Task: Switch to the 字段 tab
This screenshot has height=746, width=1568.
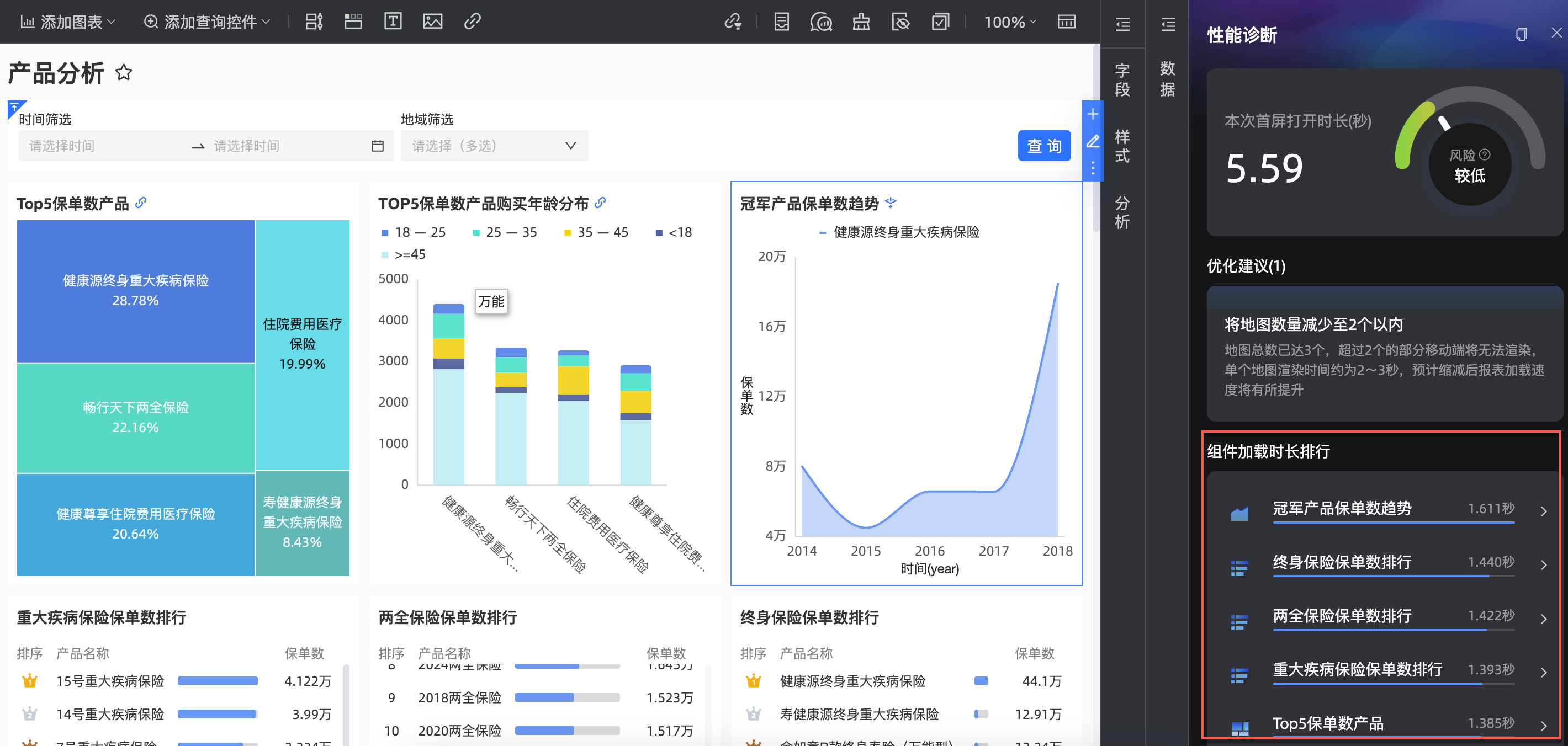Action: point(1122,79)
